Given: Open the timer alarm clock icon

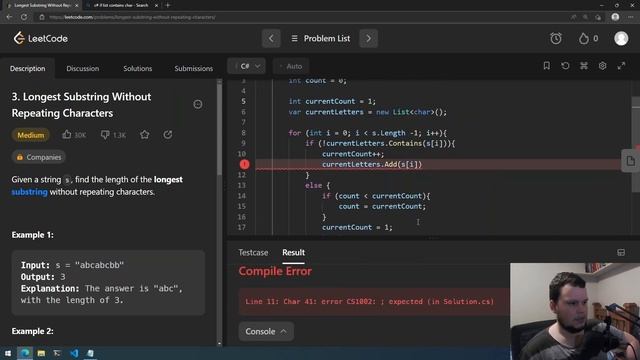Looking at the screenshot, I should (x=556, y=38).
